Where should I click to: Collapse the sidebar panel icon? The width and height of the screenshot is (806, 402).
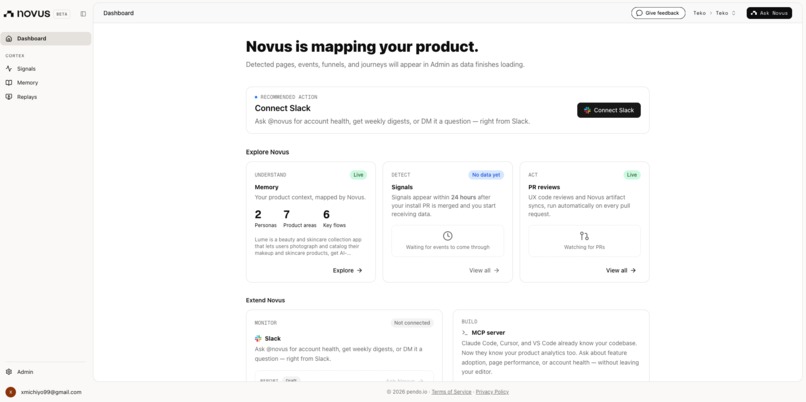83,14
